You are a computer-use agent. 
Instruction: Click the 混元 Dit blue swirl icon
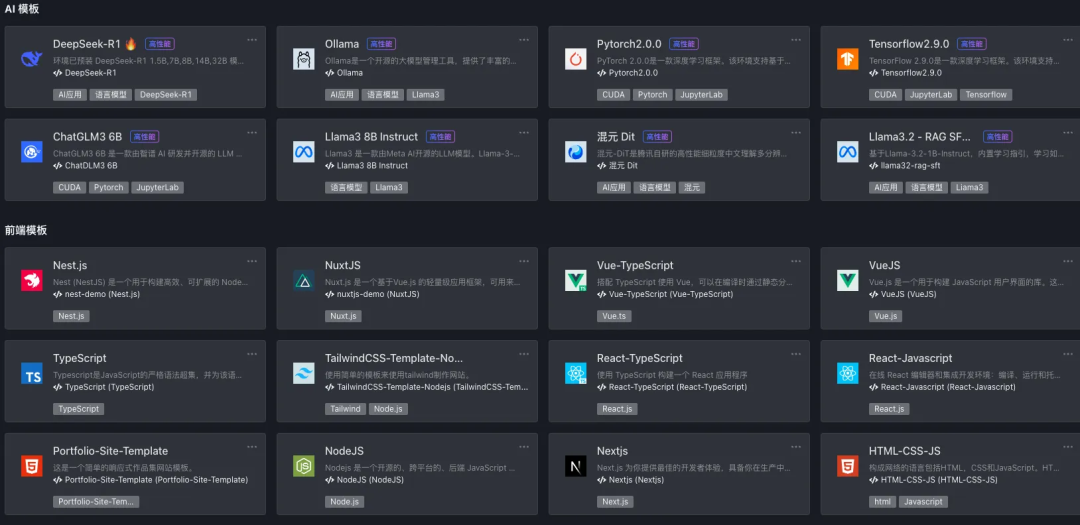pos(576,152)
